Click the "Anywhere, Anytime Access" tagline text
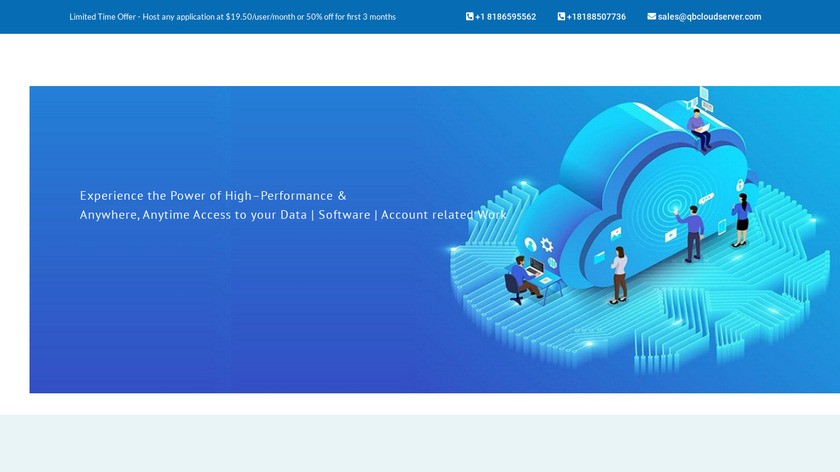840x472 pixels. tap(293, 215)
